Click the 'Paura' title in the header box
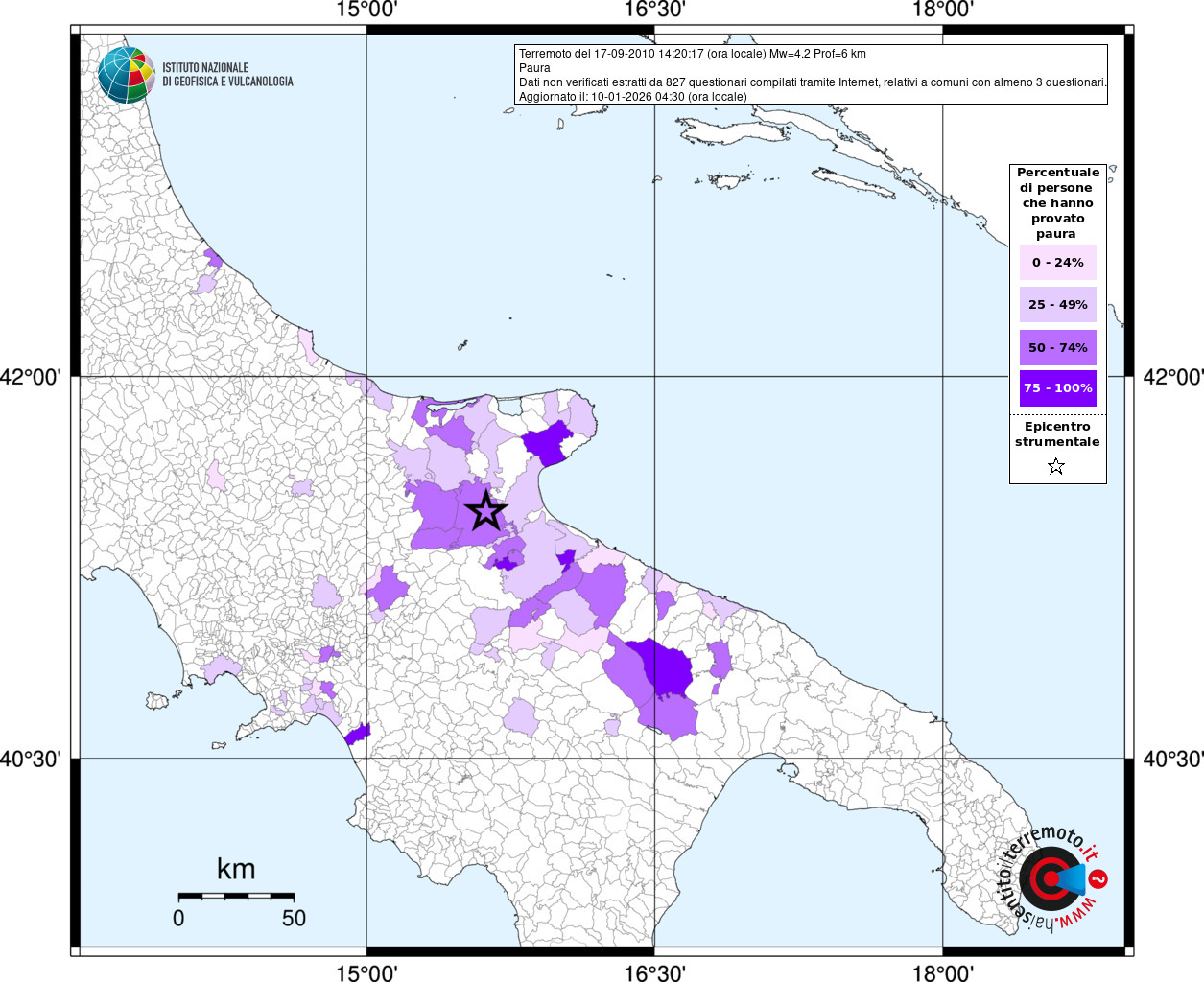1204x982 pixels. pyautogui.click(x=534, y=68)
